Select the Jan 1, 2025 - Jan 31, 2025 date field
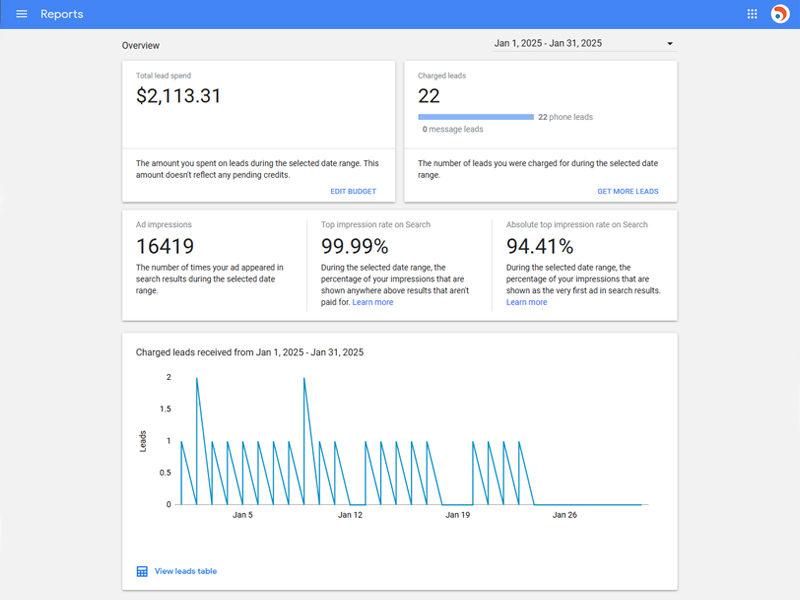The image size is (800, 600). point(548,44)
